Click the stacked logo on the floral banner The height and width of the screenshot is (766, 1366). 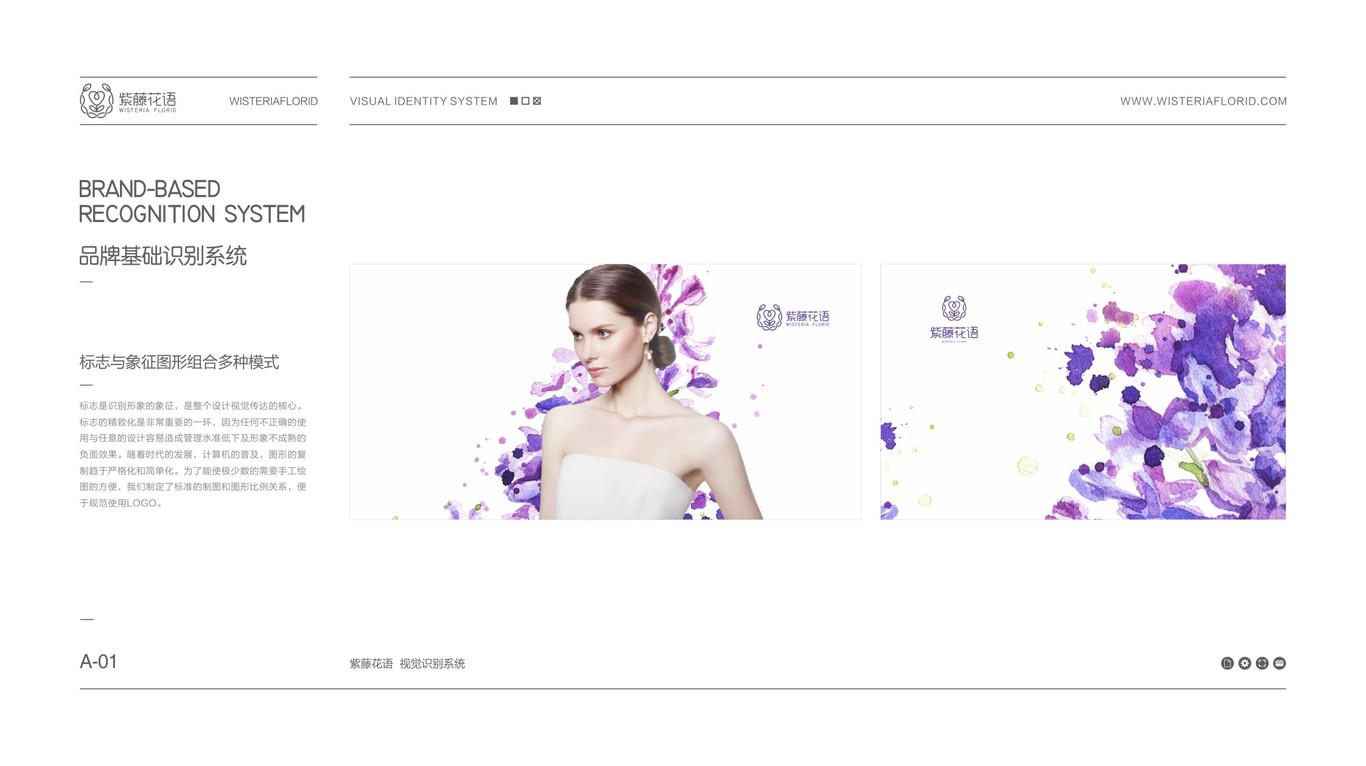(954, 319)
